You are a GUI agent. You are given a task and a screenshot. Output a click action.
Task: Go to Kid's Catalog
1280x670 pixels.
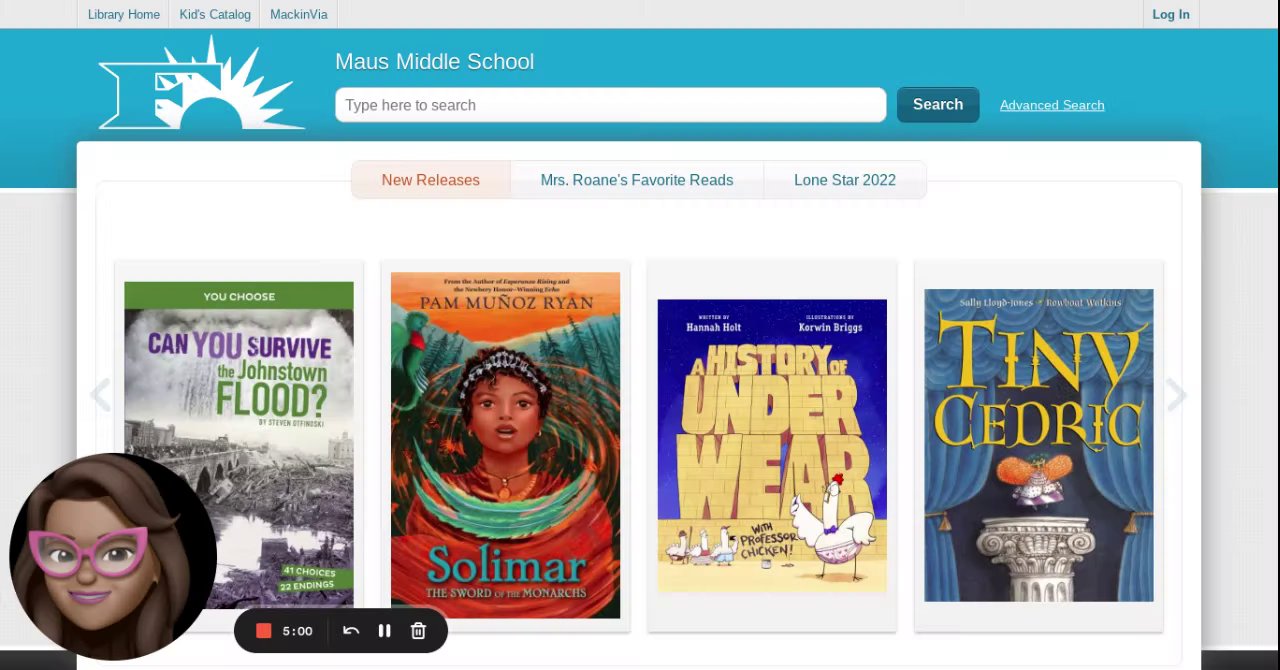point(215,14)
